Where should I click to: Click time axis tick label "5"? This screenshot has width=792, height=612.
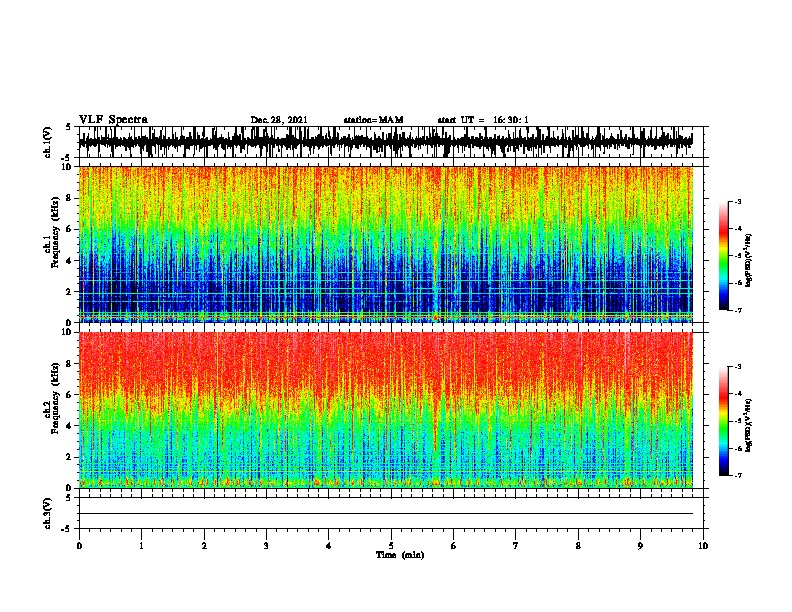[391, 546]
